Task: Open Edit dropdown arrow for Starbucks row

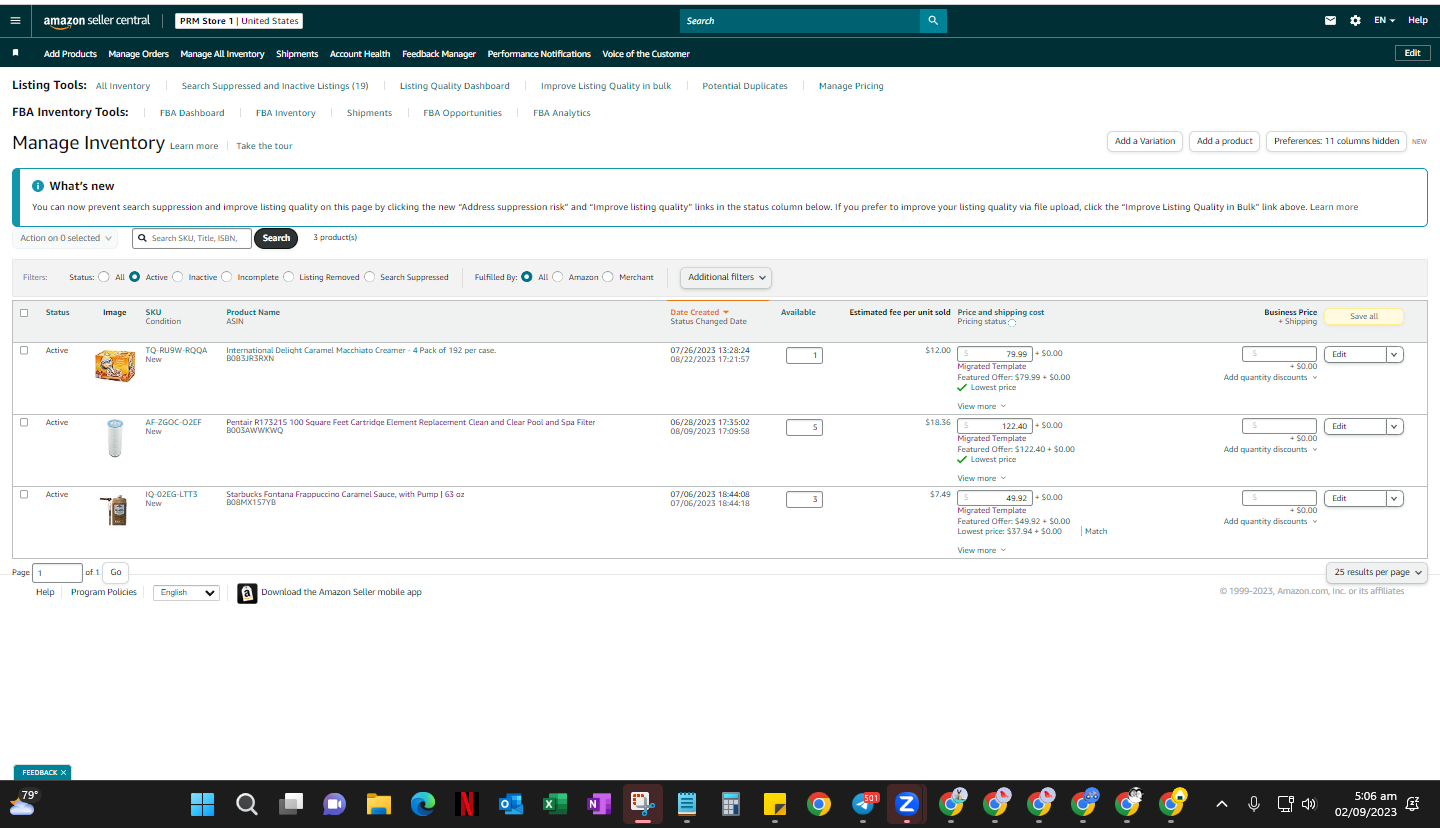Action: (x=1395, y=498)
